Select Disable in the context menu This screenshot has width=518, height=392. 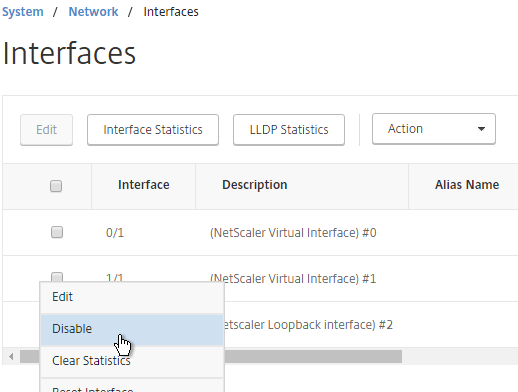coord(132,329)
